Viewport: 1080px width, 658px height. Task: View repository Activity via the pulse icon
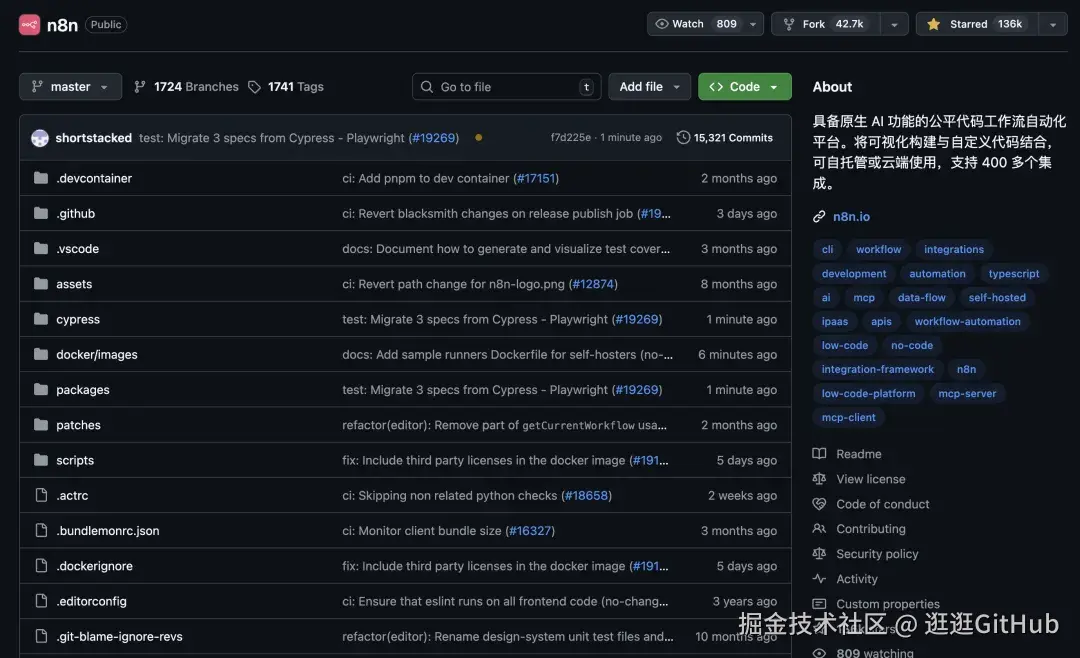[x=818, y=578]
